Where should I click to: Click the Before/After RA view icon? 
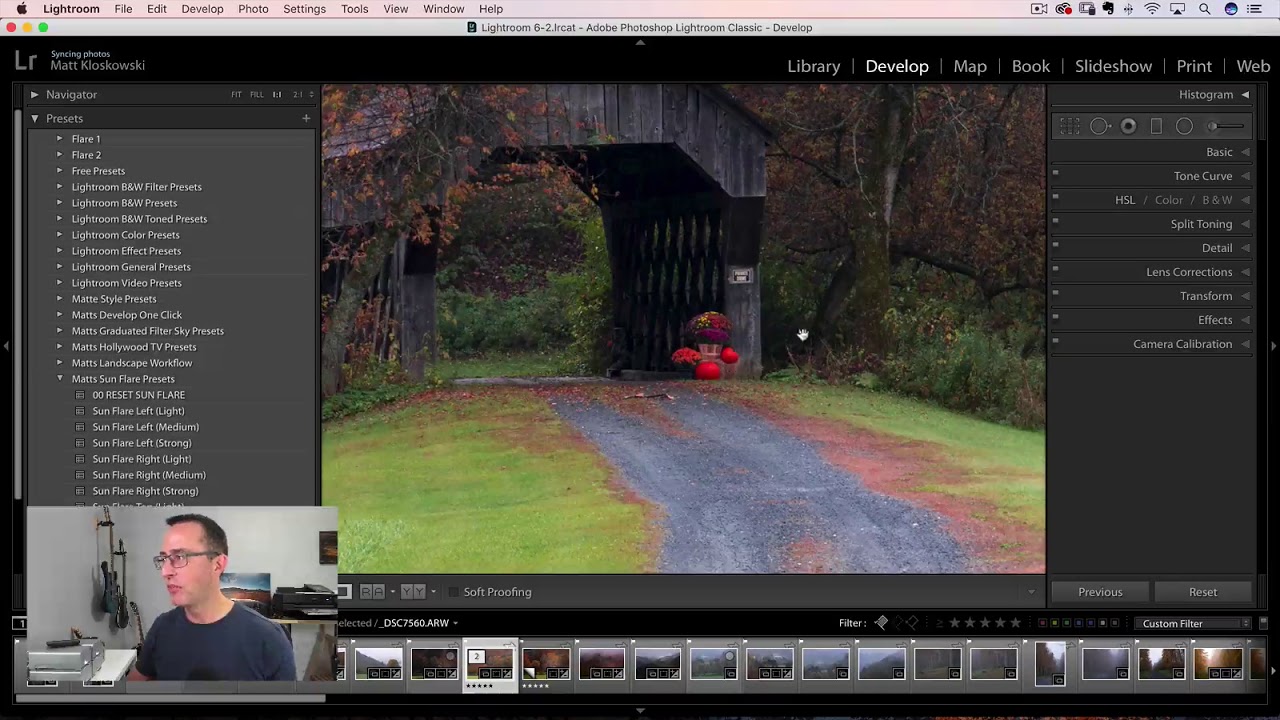click(371, 592)
